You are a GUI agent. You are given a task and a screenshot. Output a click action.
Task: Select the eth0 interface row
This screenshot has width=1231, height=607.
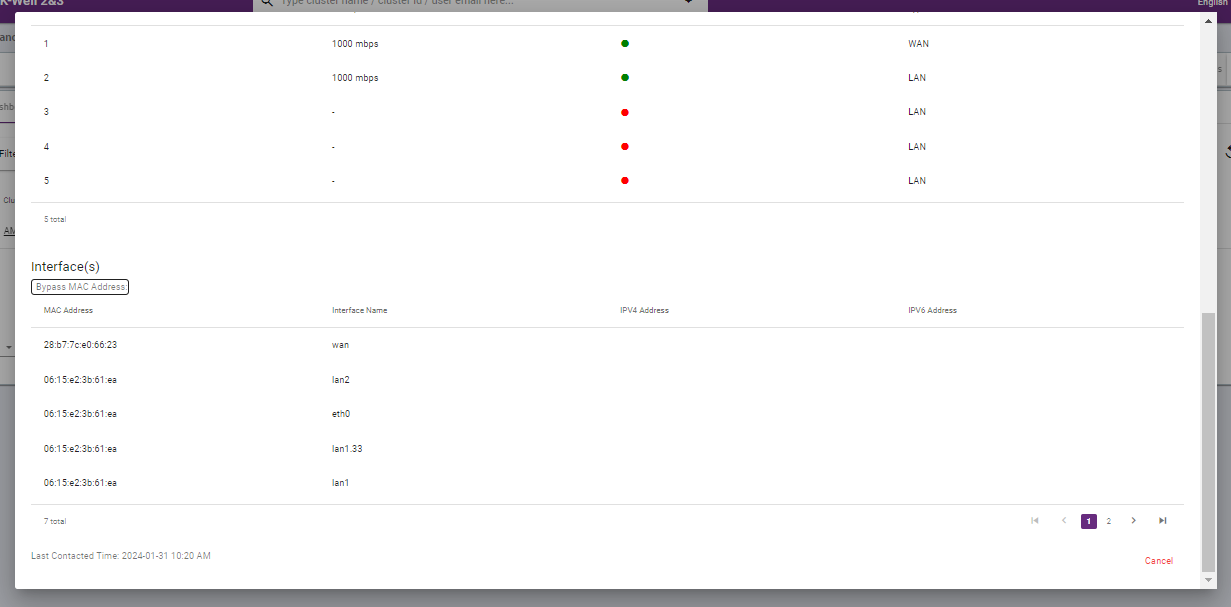point(607,413)
